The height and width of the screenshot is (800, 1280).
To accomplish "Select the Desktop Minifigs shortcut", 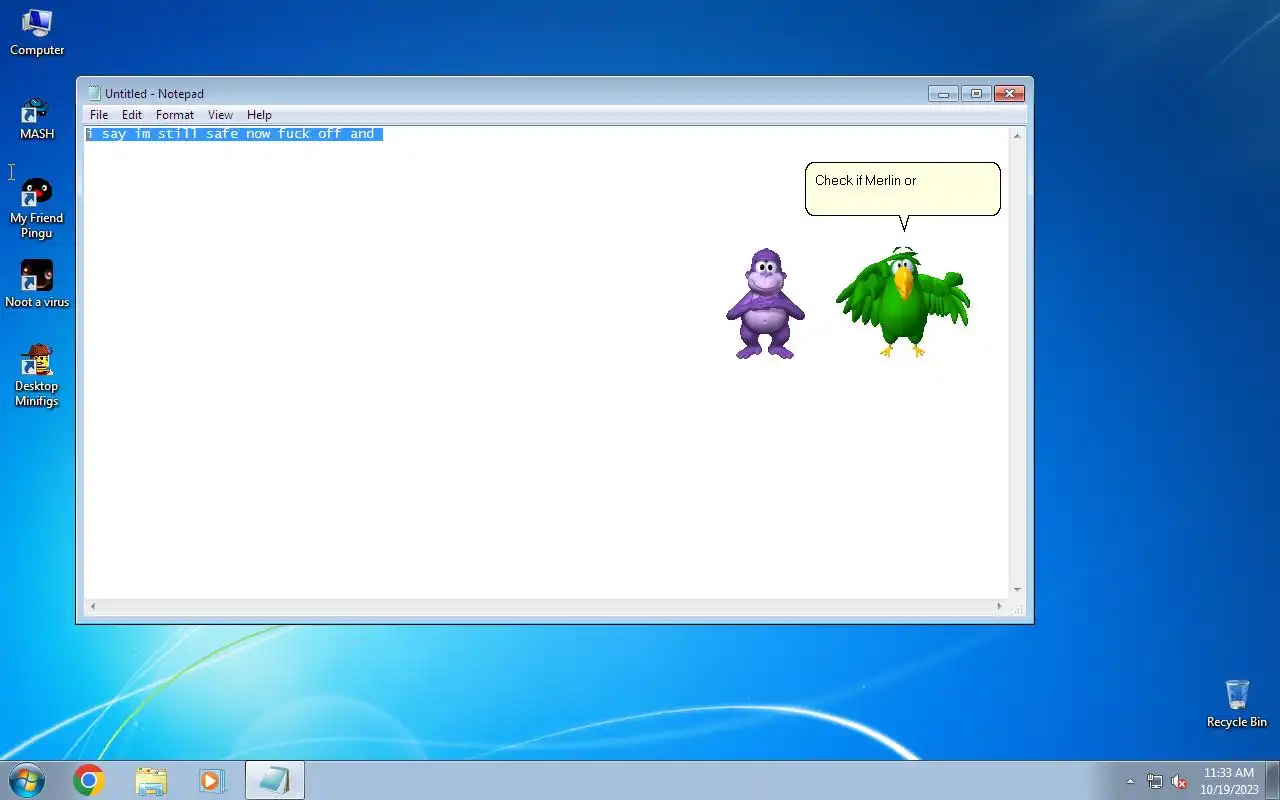I will click(x=37, y=375).
